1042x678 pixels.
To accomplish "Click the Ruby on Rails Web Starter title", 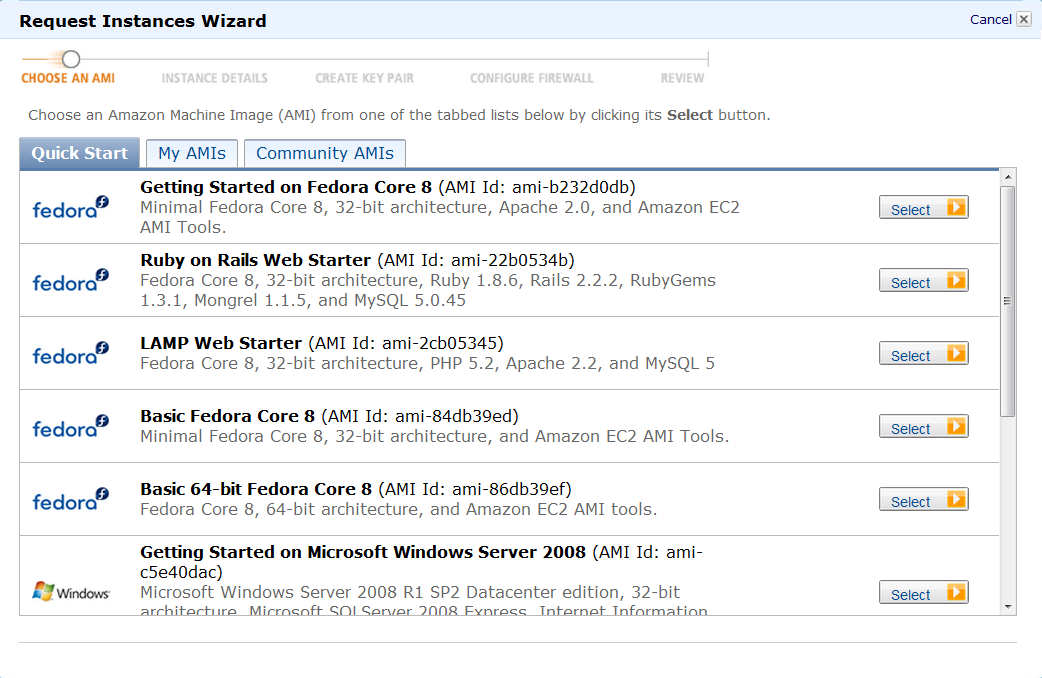I will click(x=255, y=261).
